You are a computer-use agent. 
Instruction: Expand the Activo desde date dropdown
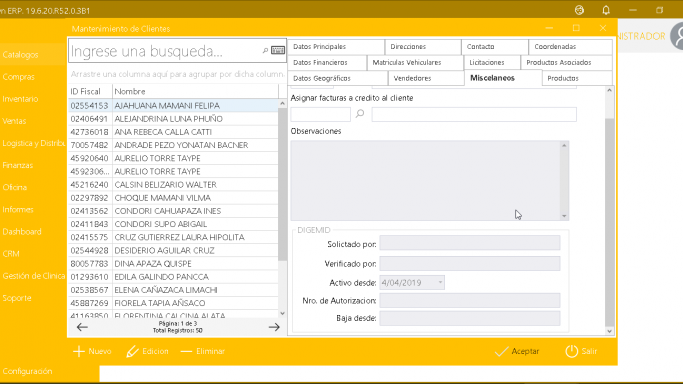coord(440,283)
